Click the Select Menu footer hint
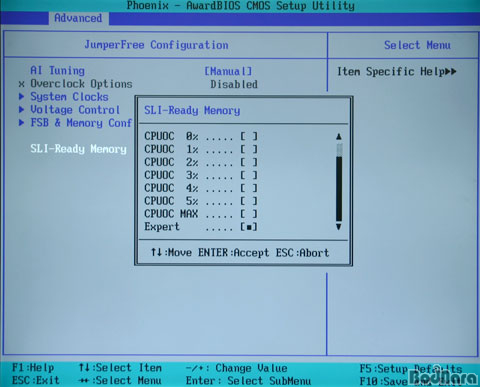Image resolution: width=480 pixels, height=387 pixels. (120, 380)
